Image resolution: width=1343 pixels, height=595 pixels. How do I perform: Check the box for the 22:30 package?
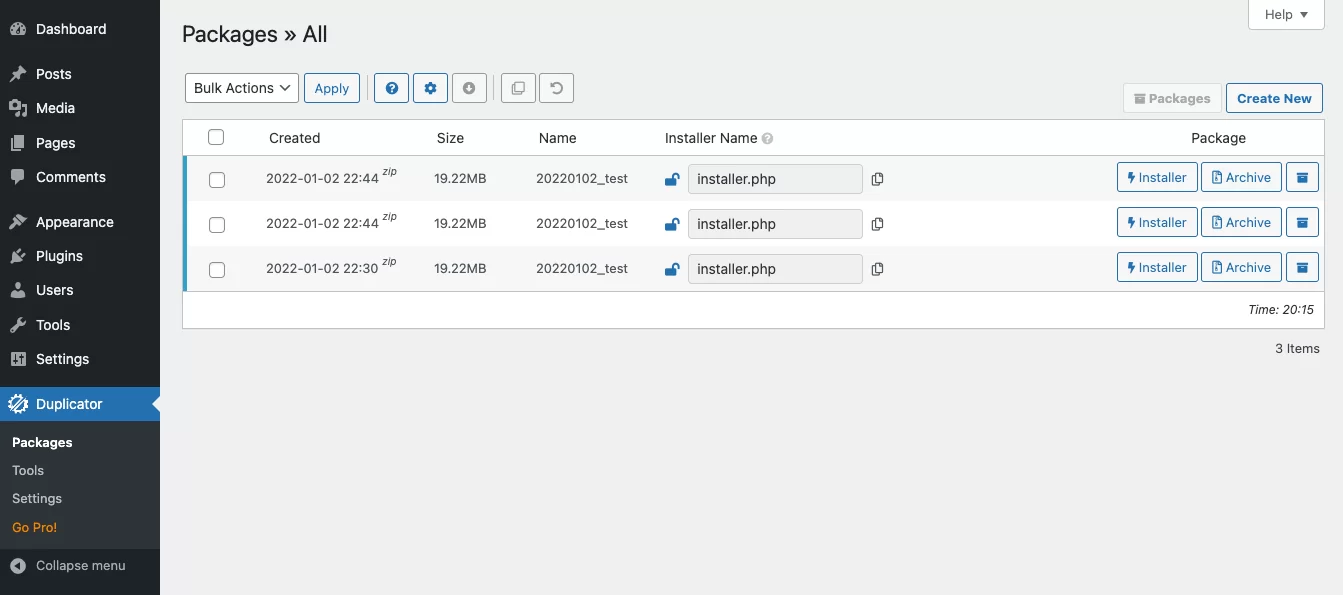217,270
